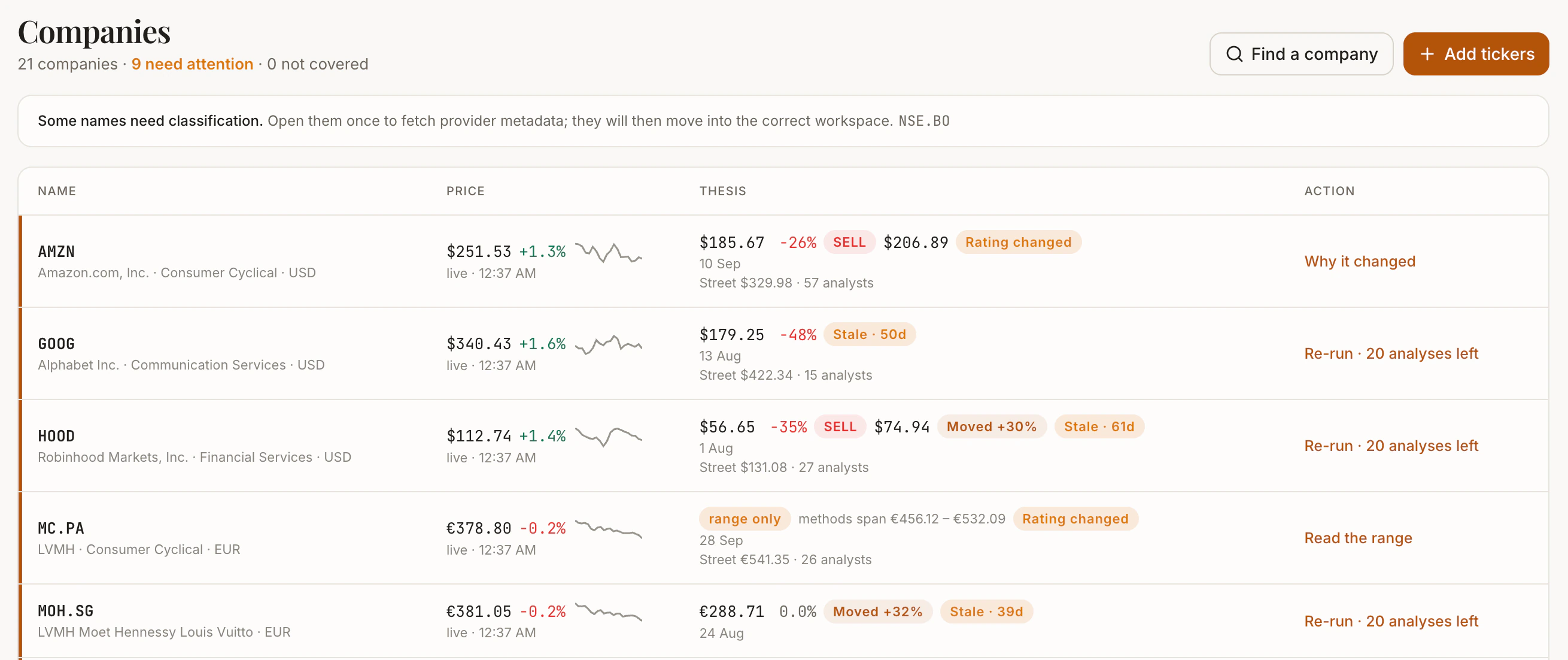The image size is (1568, 660).
Task: Click methods span €456.12 – €532.09 text
Action: click(x=901, y=519)
